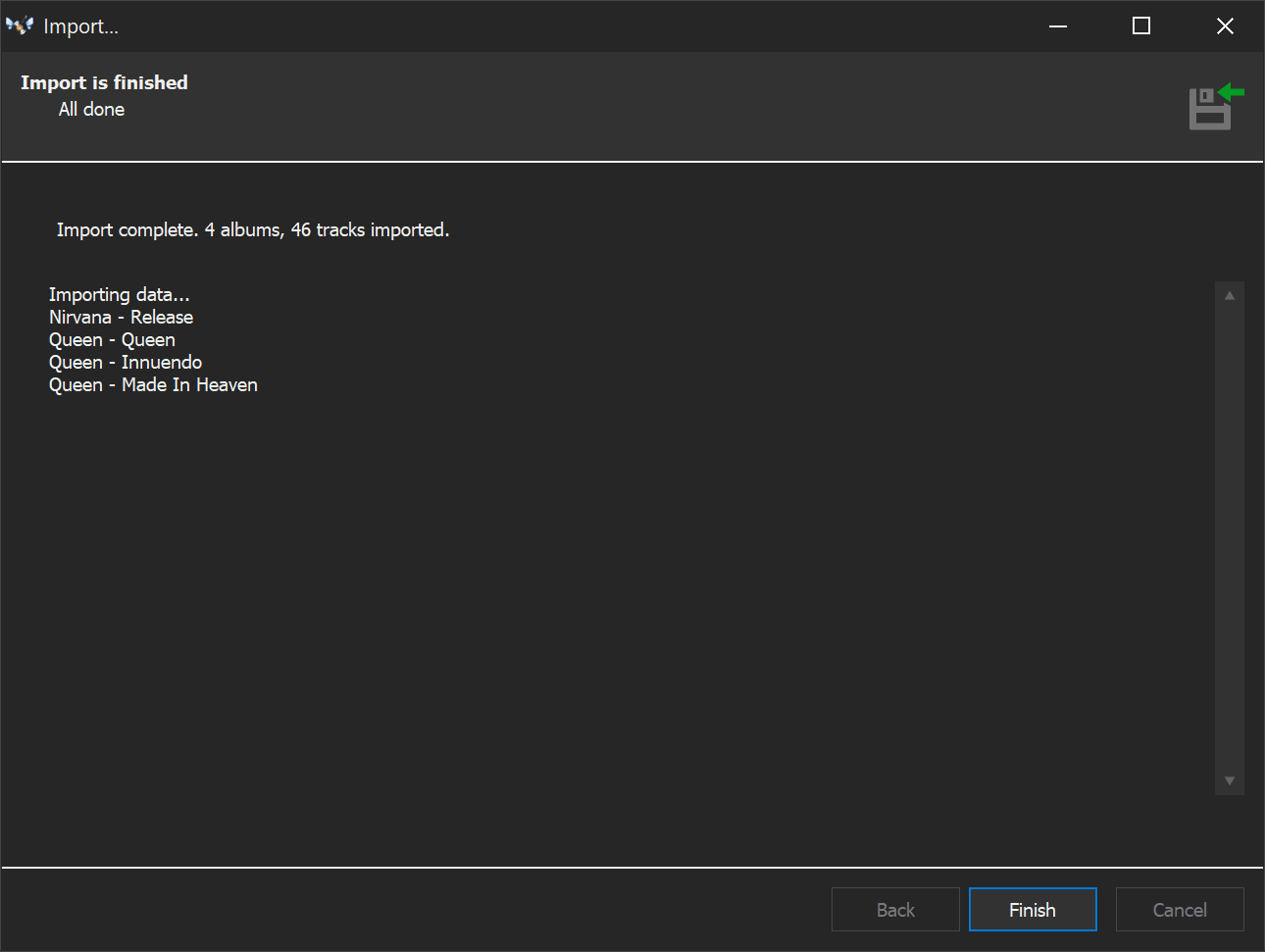Click the app icon in title bar
The width and height of the screenshot is (1265, 952).
coord(20,26)
